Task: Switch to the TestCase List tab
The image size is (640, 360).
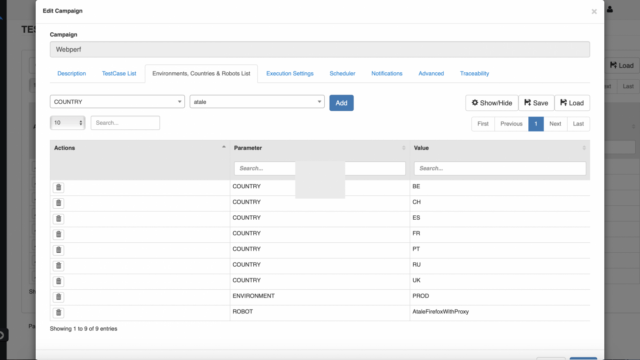Action: click(119, 73)
